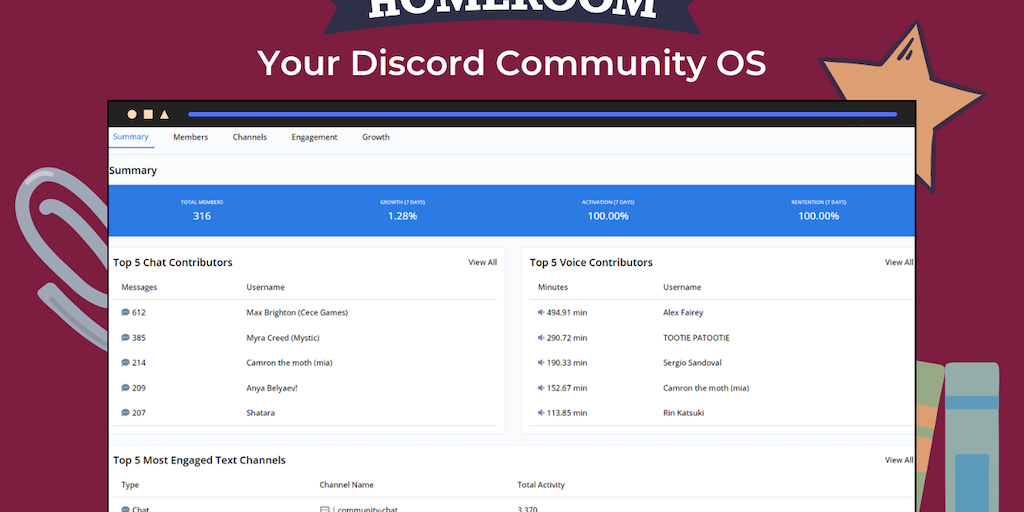
Task: Click the Total Members value 316
Action: coord(202,216)
